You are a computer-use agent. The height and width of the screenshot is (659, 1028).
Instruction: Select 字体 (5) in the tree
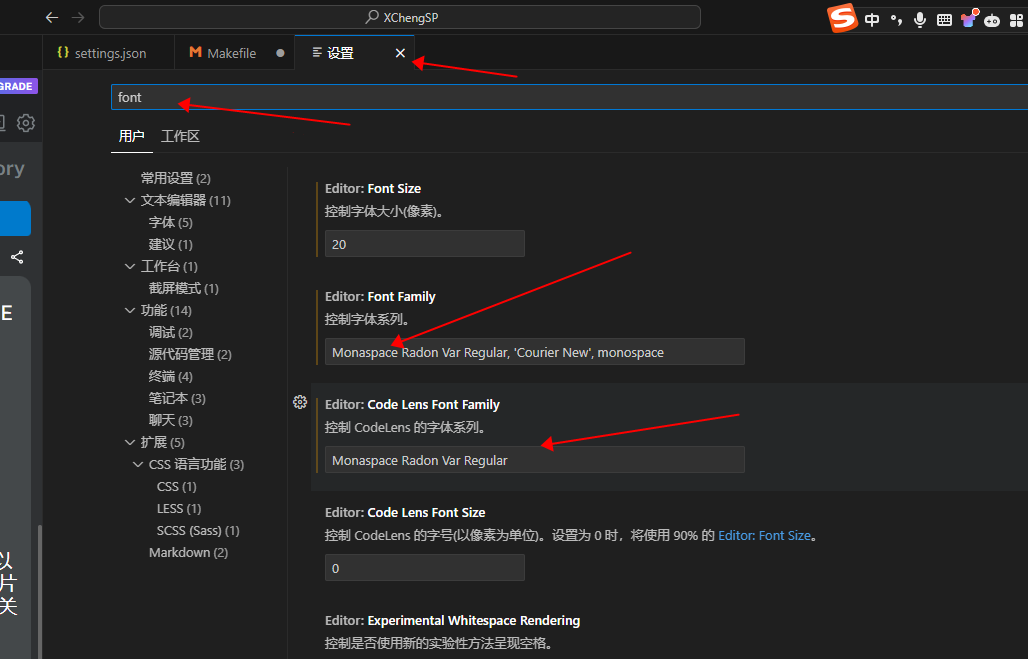point(170,222)
